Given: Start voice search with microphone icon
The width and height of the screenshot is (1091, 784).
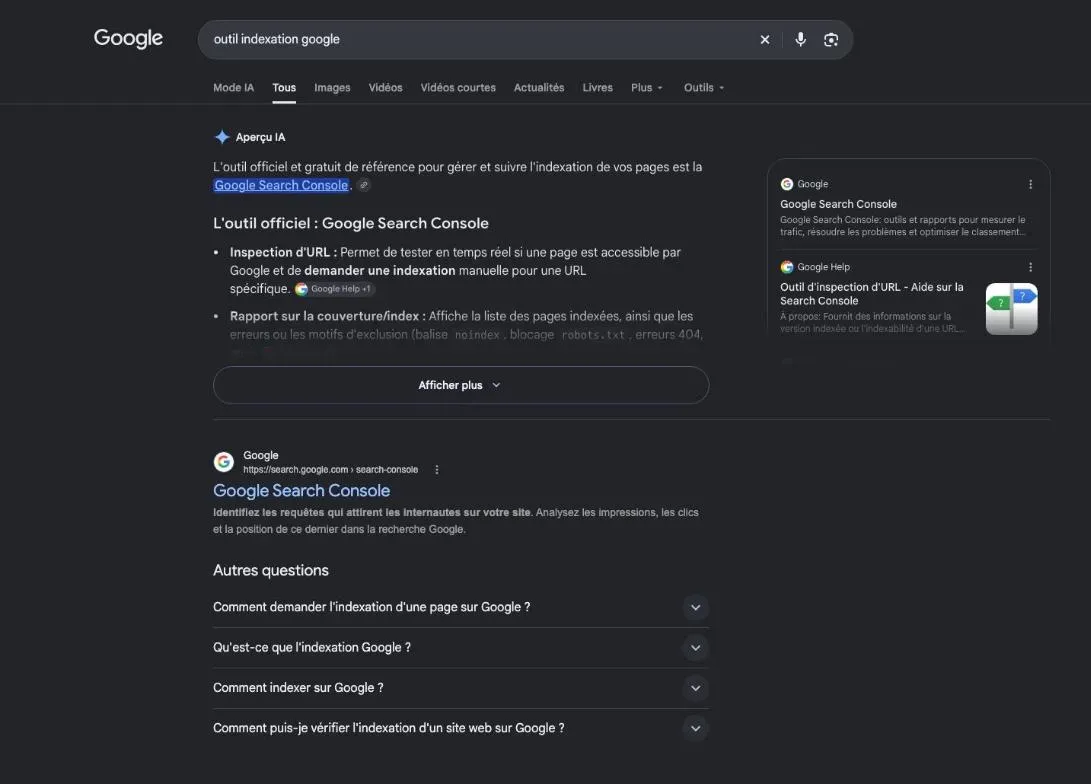Looking at the screenshot, I should tap(801, 40).
